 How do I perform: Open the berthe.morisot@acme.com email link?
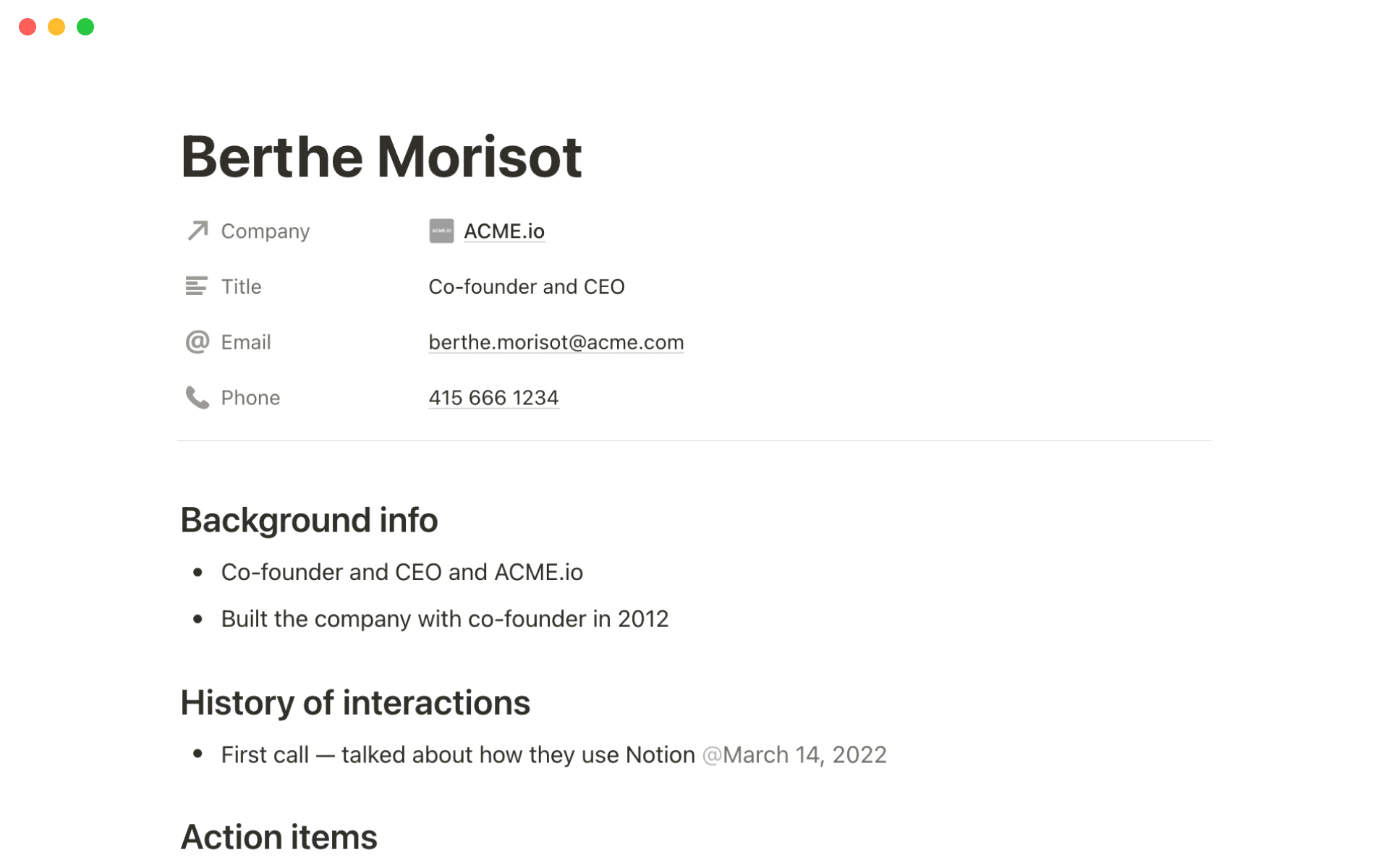tap(556, 342)
